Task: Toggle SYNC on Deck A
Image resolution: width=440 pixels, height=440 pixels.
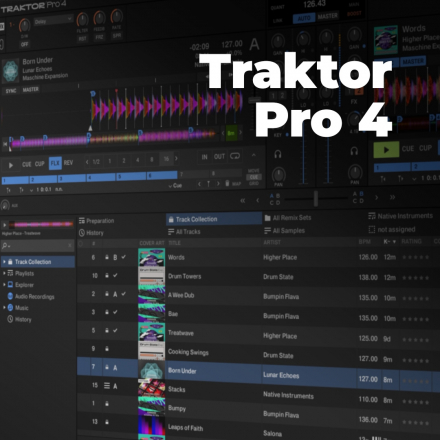Action: (x=11, y=91)
